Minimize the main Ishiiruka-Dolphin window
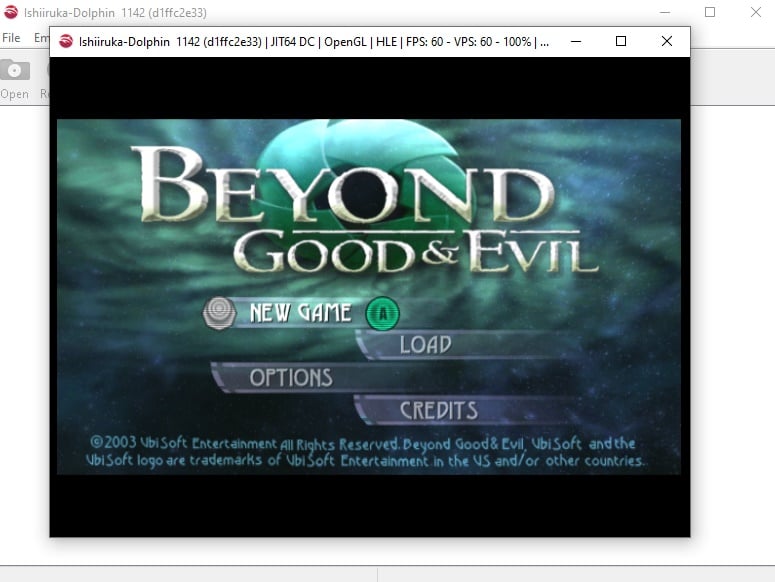The image size is (775, 582). 665,12
